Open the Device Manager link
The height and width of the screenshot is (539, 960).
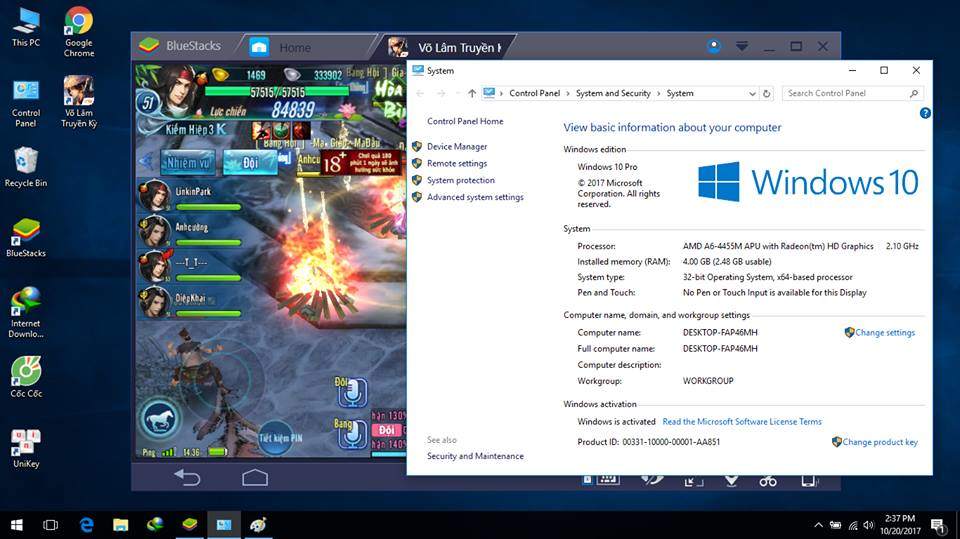[x=457, y=147]
